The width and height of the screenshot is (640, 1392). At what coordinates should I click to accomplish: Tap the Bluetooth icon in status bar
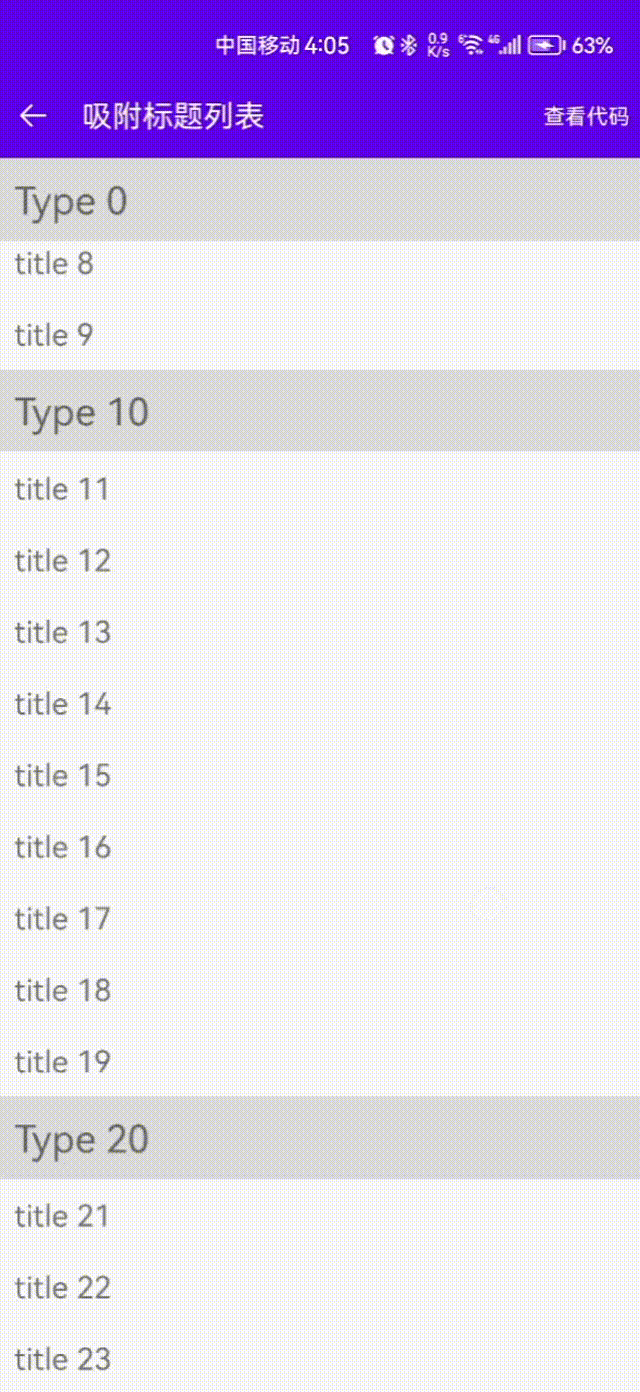tap(409, 45)
